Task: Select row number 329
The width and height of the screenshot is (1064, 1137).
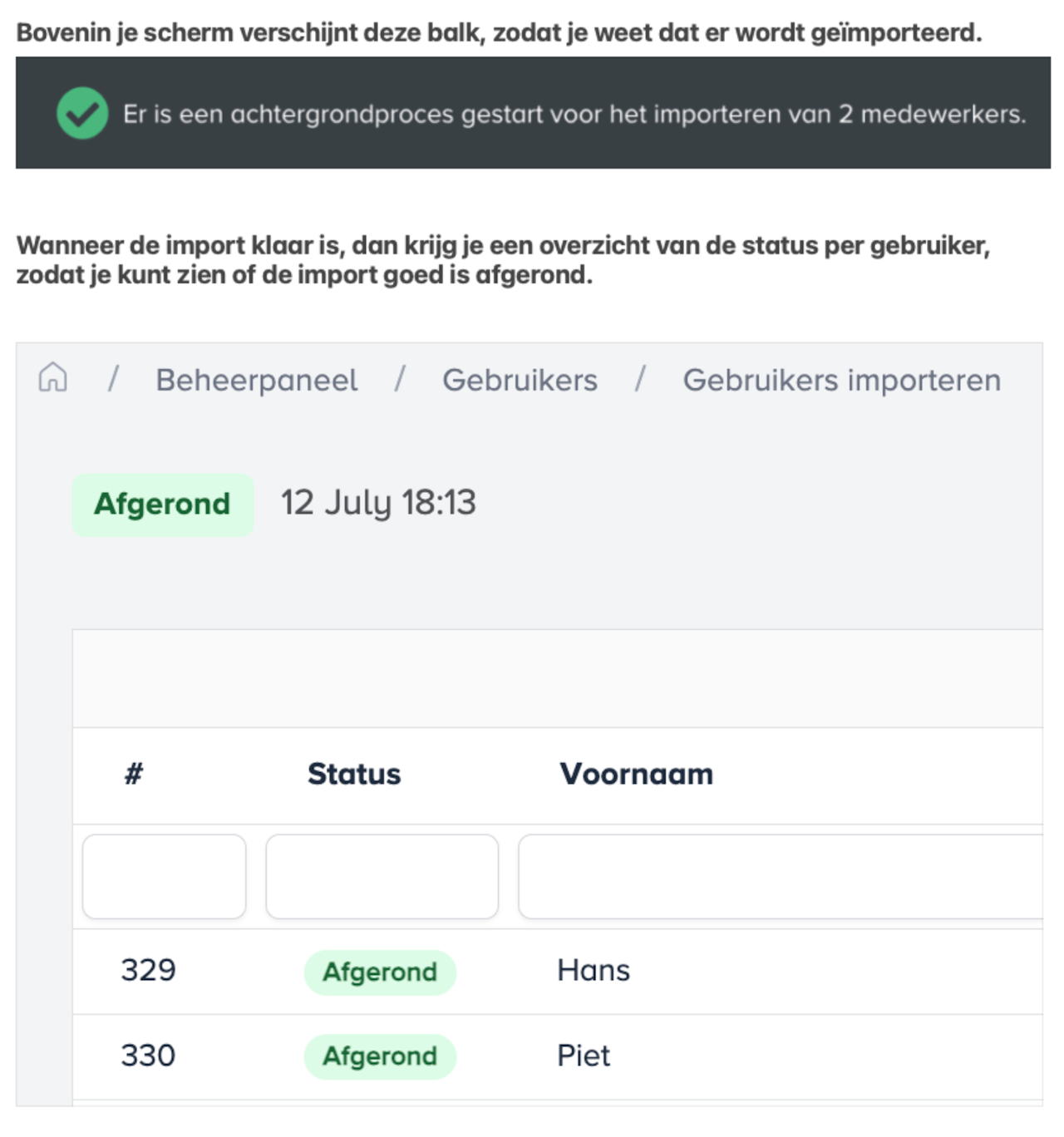Action: click(x=148, y=971)
